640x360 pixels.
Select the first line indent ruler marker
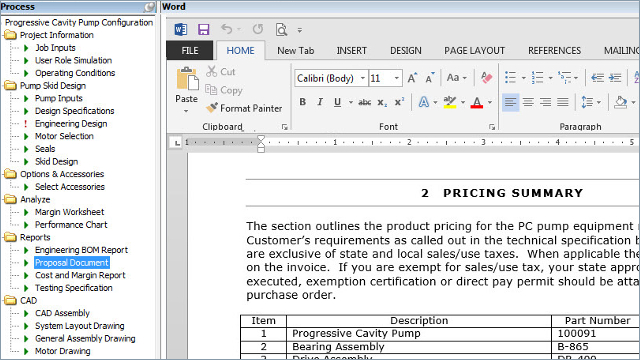[x=261, y=139]
